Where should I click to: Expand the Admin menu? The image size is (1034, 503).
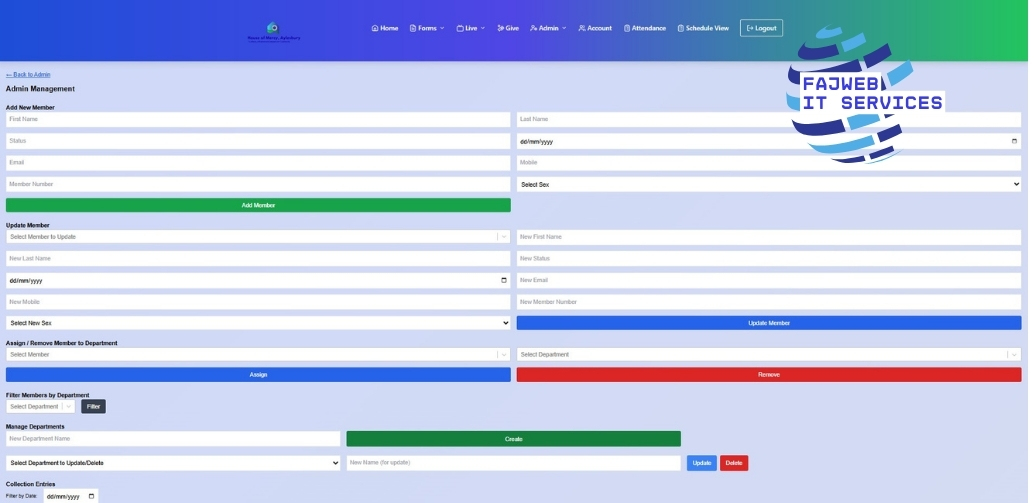pos(548,28)
